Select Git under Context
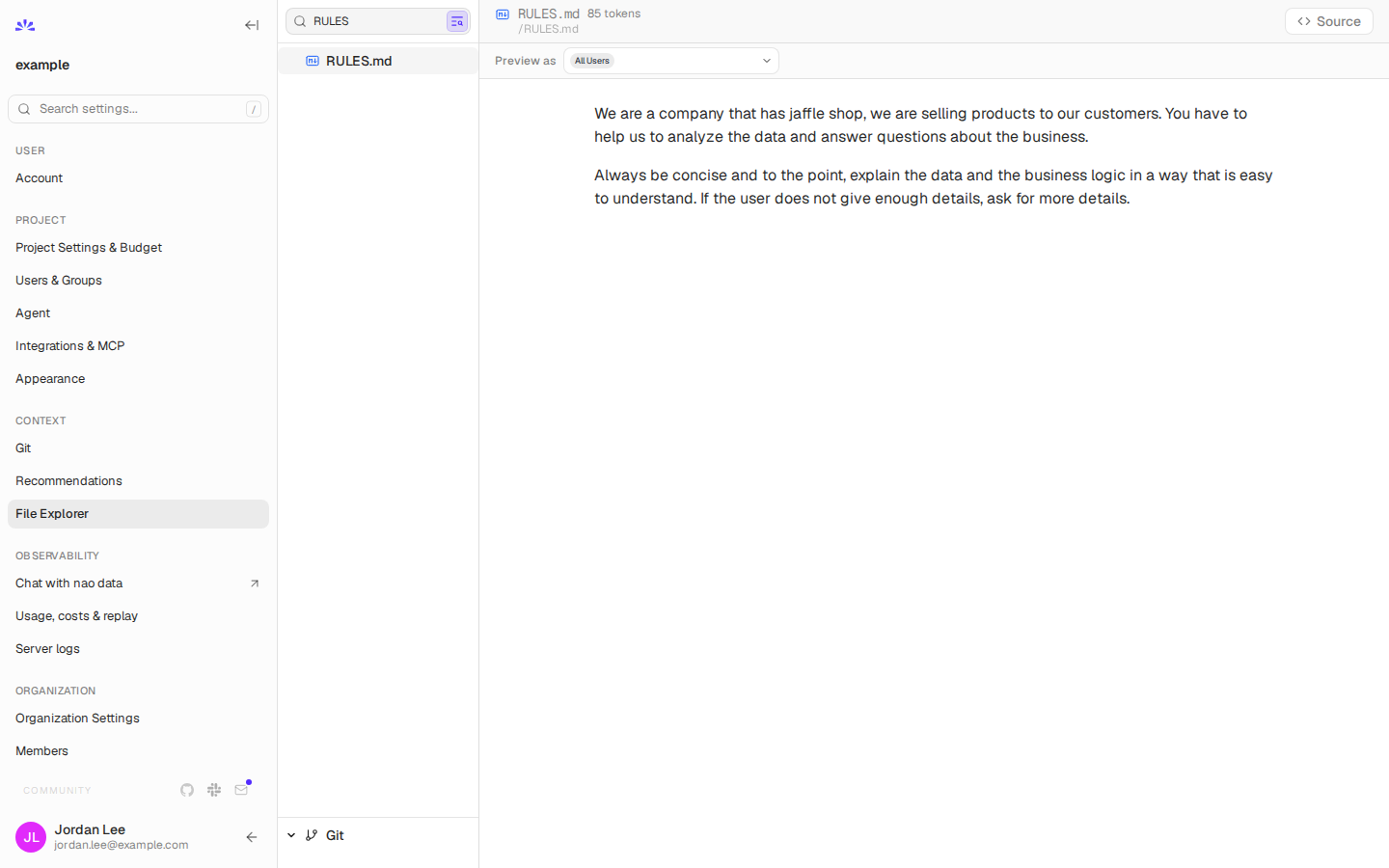This screenshot has height=868, width=1389. click(138, 448)
